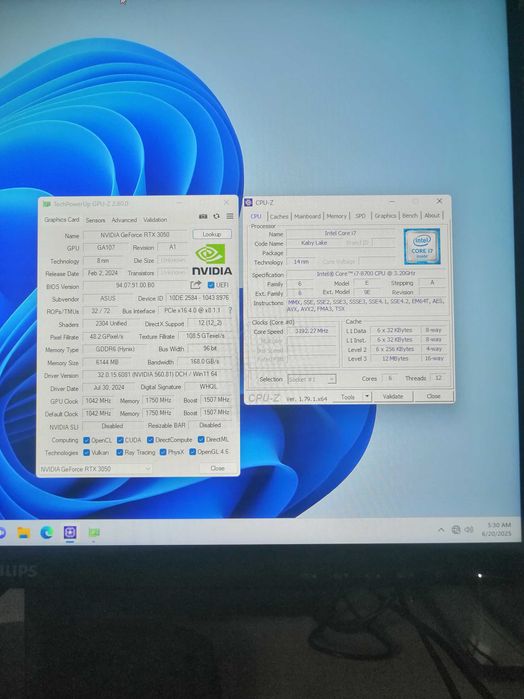Screen dimensions: 524x699
Task: Switch to the SPD tab in CPU-Z
Action: coord(360,216)
